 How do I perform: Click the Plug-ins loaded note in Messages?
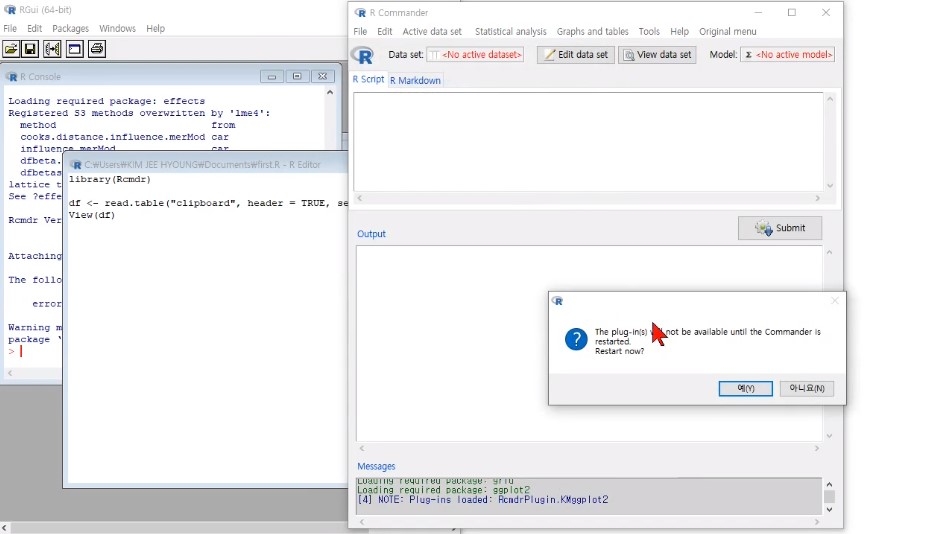click(x=483, y=500)
